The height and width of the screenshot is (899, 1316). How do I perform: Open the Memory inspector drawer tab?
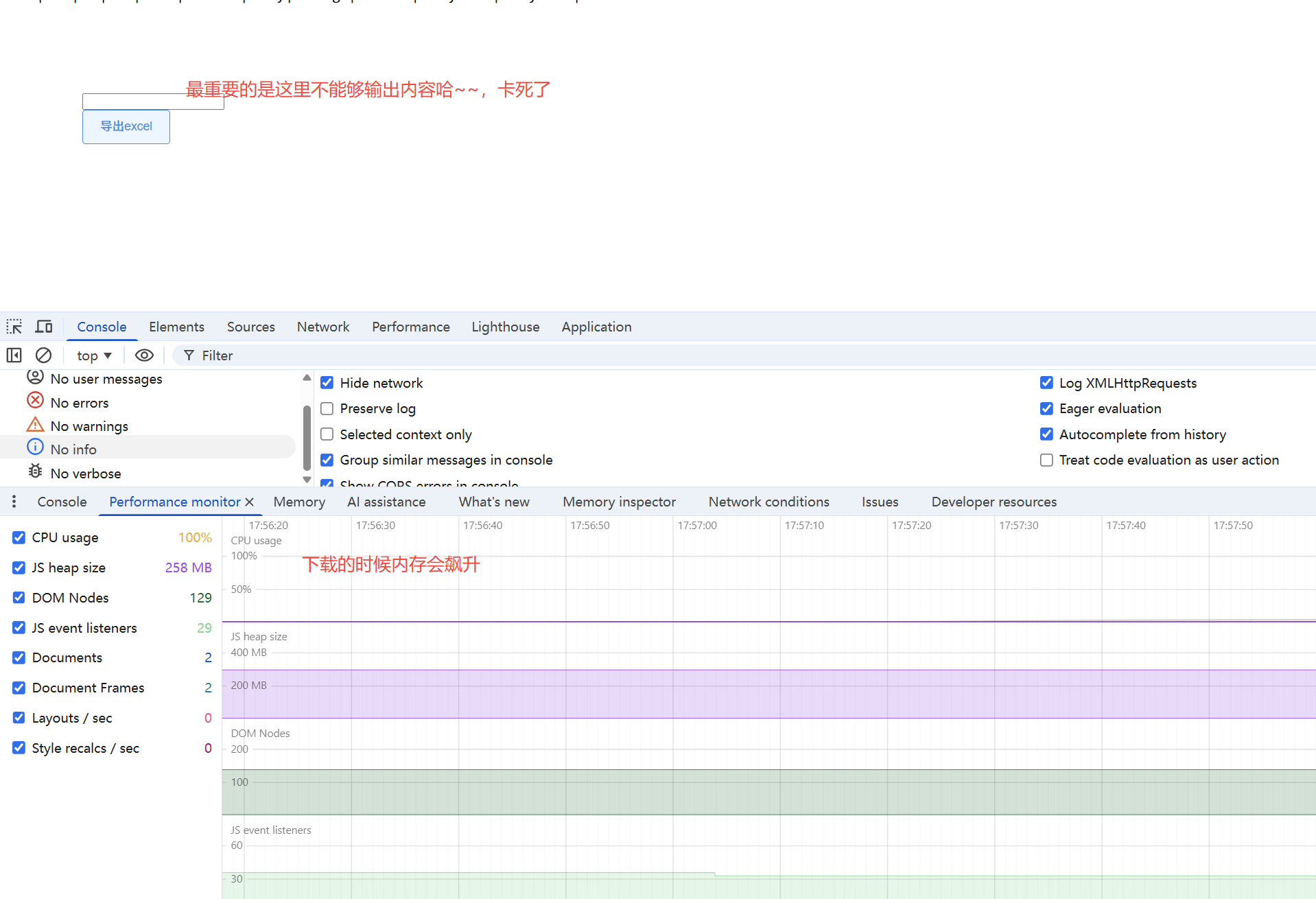pyautogui.click(x=619, y=502)
